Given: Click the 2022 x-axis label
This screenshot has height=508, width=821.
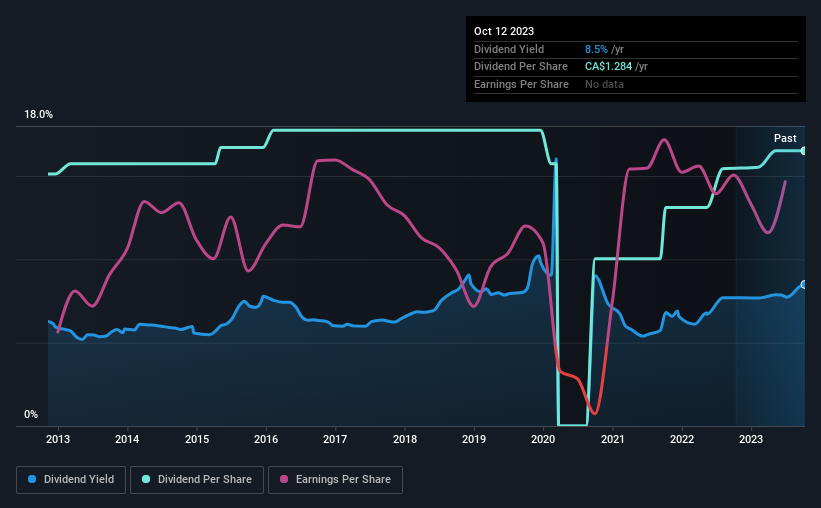Looking at the screenshot, I should tap(682, 439).
